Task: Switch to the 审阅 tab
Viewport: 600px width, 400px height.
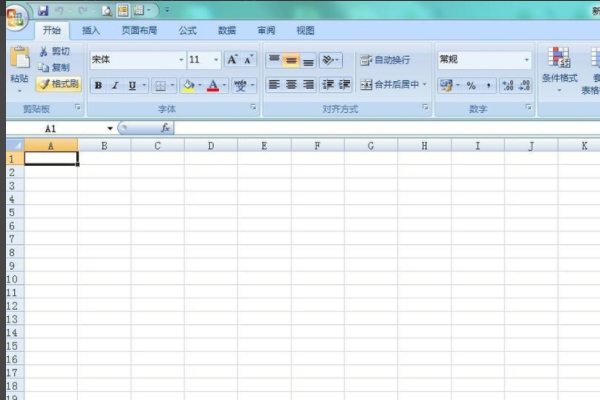Action: pyautogui.click(x=266, y=30)
